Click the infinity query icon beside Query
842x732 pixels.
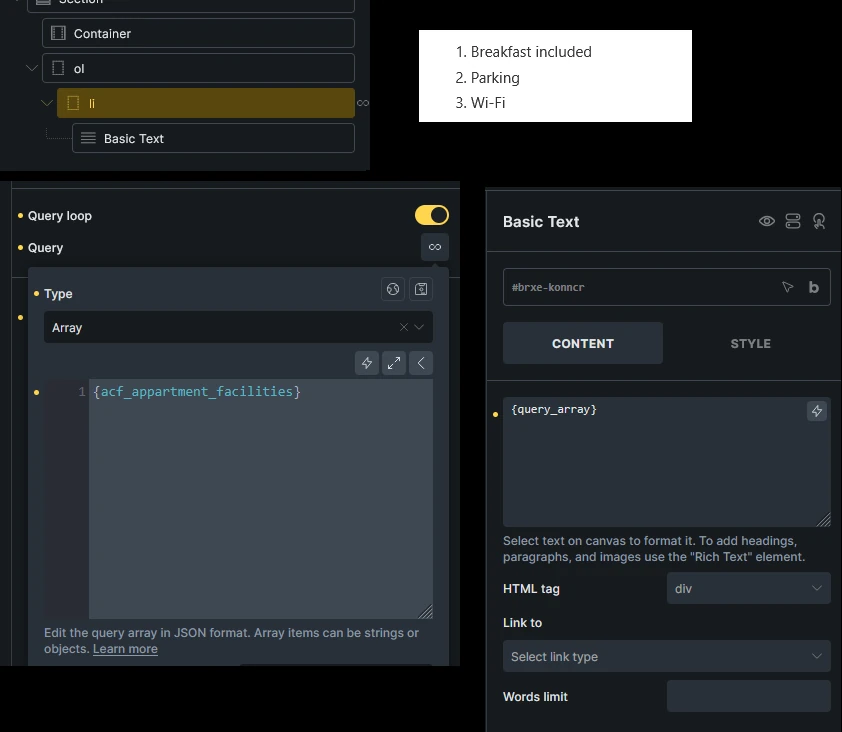435,247
